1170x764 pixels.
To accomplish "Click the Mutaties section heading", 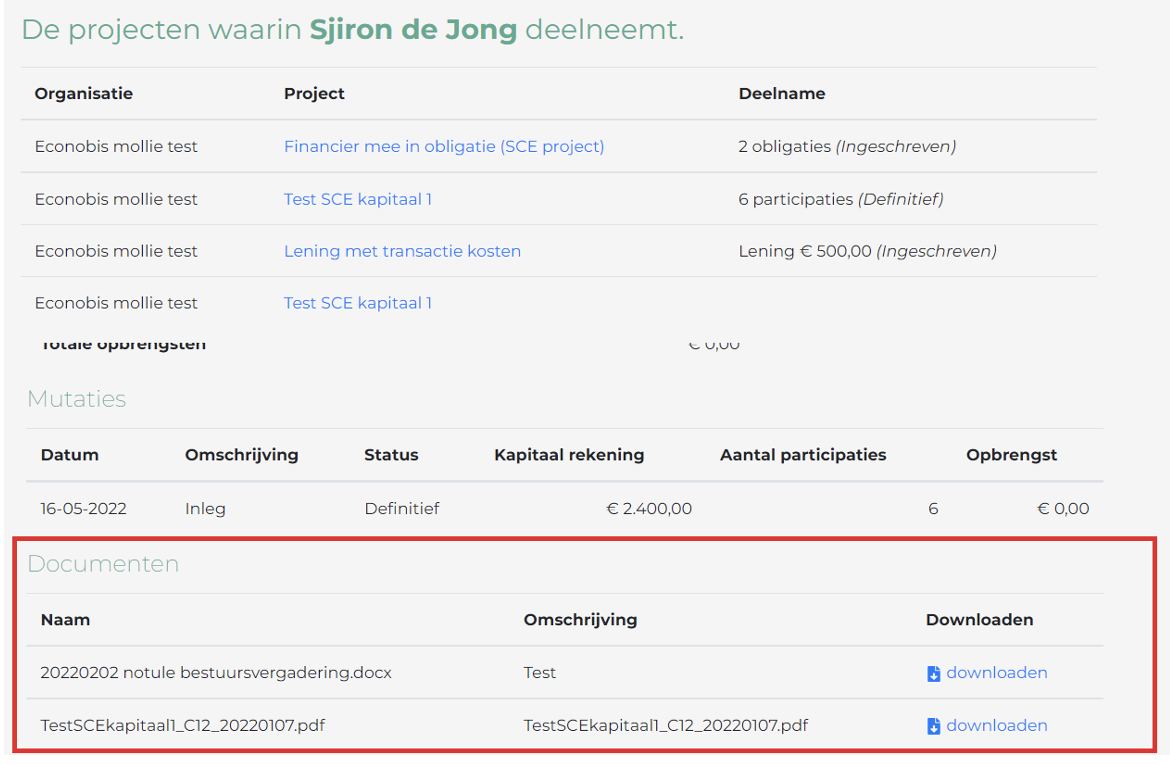I will [x=77, y=399].
